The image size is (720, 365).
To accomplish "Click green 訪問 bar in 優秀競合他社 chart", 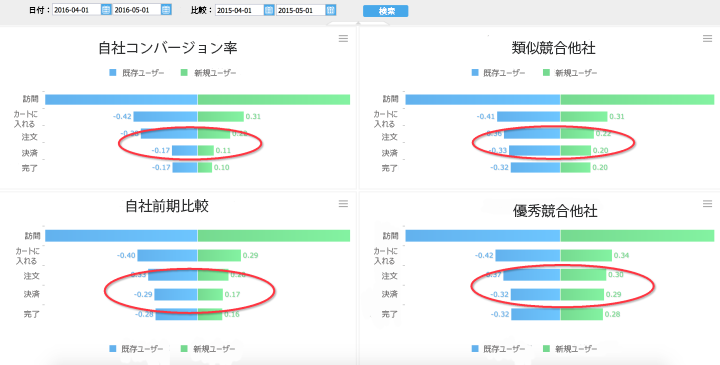I will click(637, 236).
